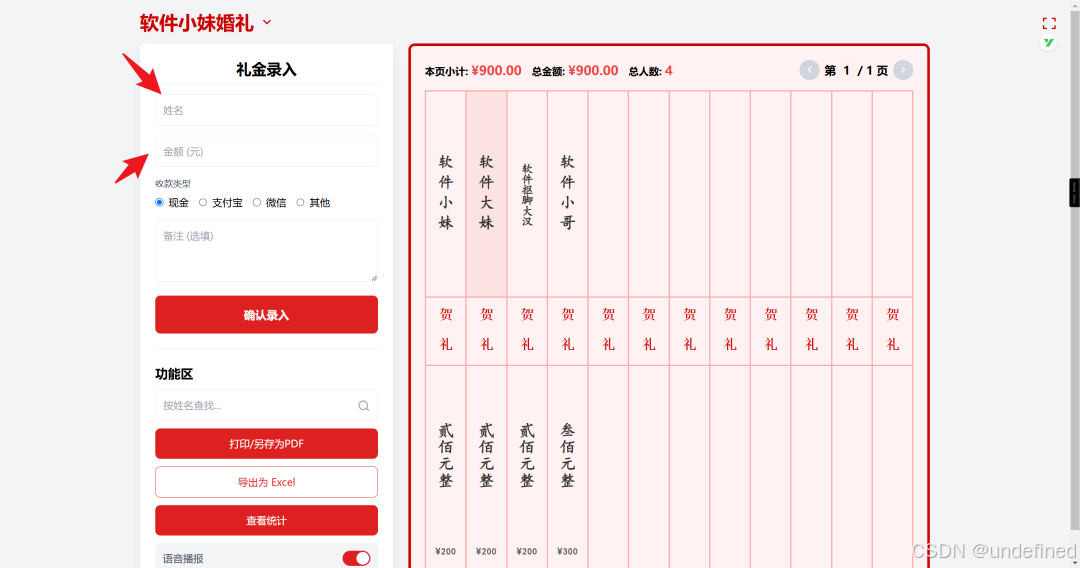The height and width of the screenshot is (568, 1080).
Task: Click into the 备注 (选填) textarea
Action: pos(267,251)
